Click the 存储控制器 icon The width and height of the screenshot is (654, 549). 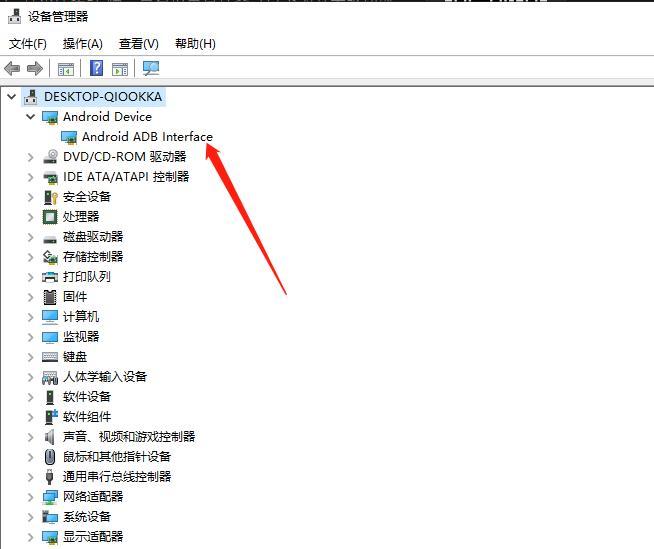tap(50, 257)
